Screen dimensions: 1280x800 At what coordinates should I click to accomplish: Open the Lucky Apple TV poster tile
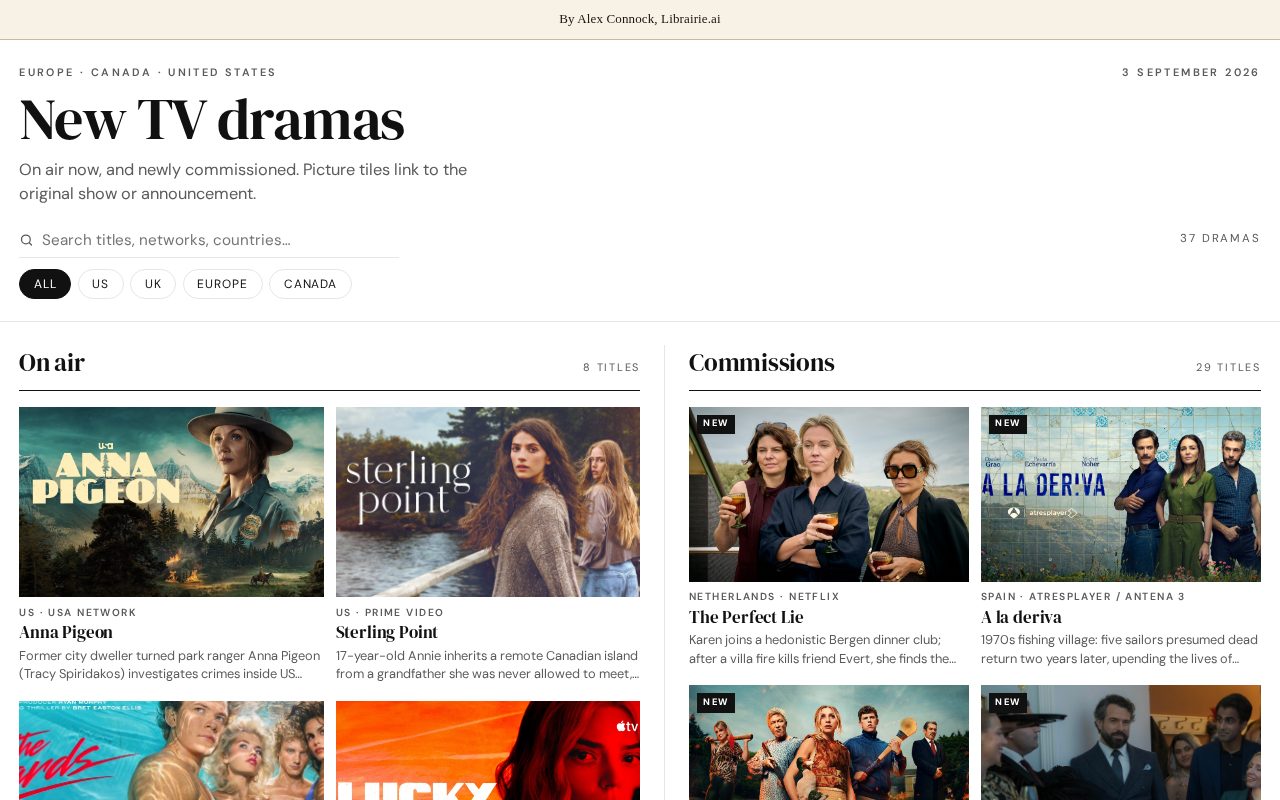pyautogui.click(x=488, y=750)
